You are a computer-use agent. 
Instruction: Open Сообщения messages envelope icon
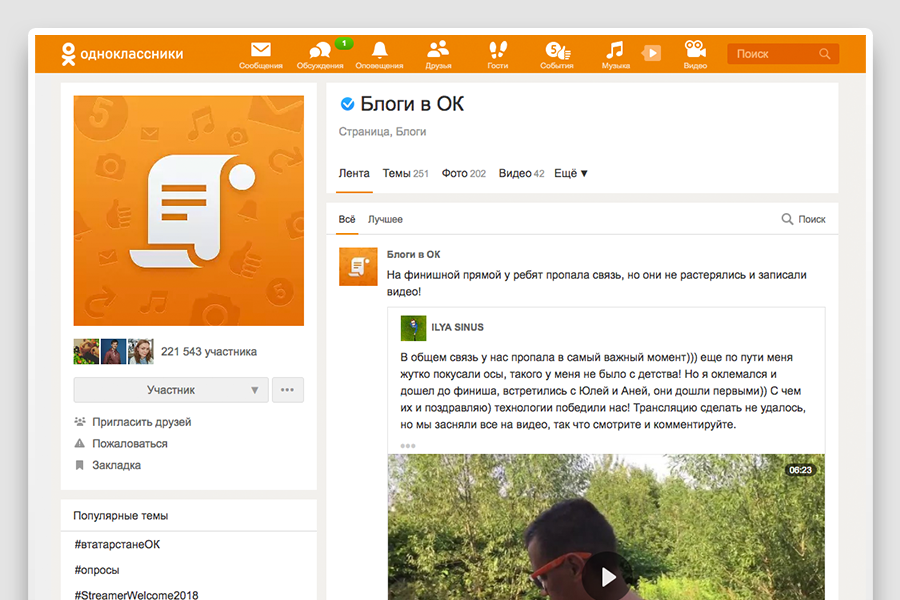click(x=260, y=51)
